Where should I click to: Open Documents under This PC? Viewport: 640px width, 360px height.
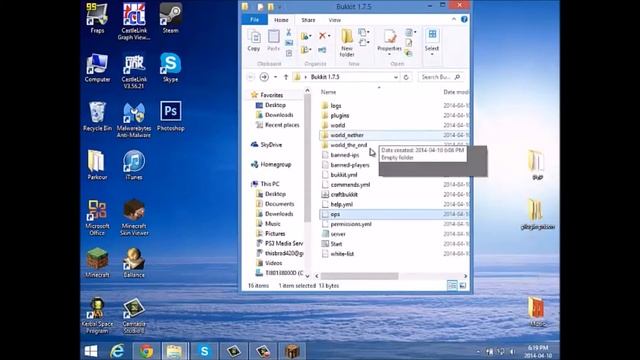point(280,204)
